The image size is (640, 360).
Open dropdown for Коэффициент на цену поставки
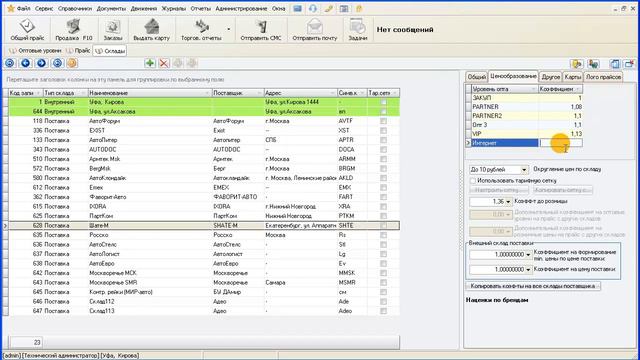[x=528, y=270]
